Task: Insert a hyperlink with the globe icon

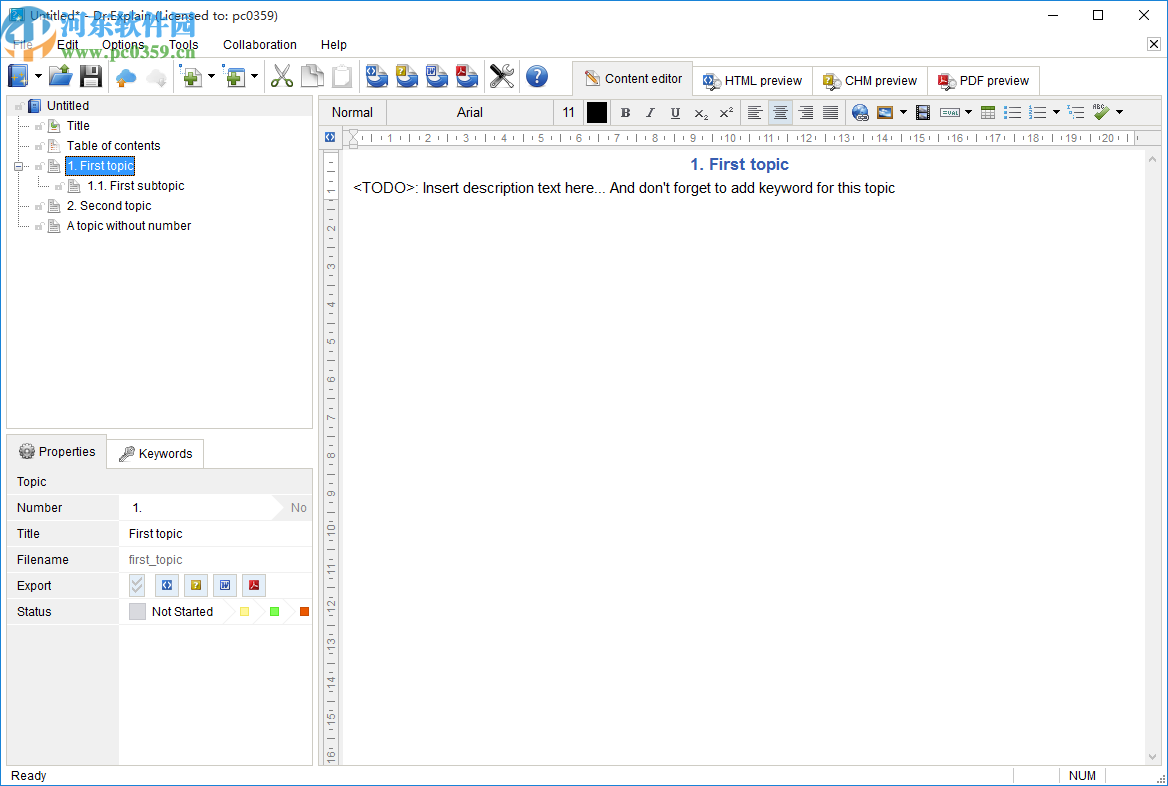Action: [860, 113]
